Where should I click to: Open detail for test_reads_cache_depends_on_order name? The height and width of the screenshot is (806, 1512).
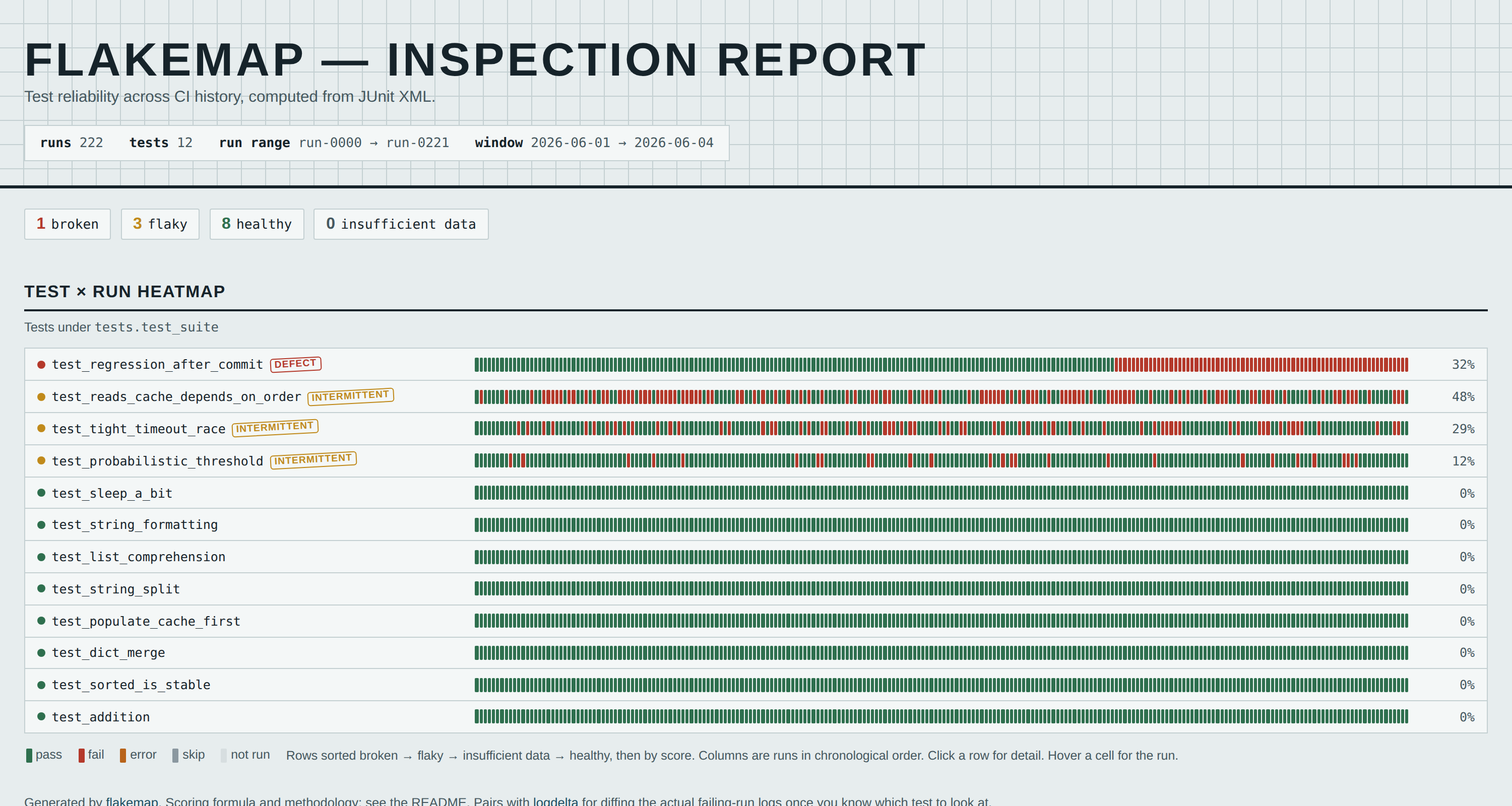176,396
